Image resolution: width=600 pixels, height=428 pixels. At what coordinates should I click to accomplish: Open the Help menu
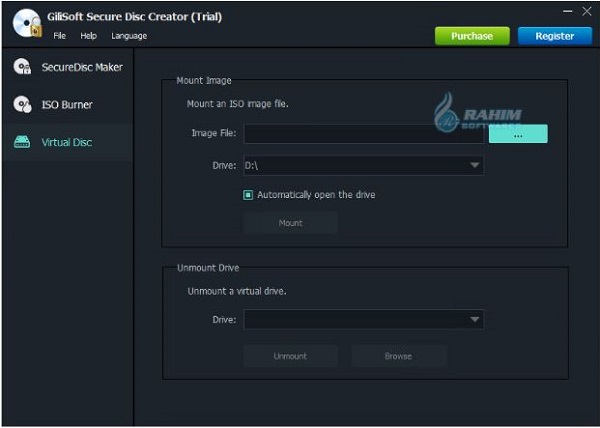click(88, 36)
